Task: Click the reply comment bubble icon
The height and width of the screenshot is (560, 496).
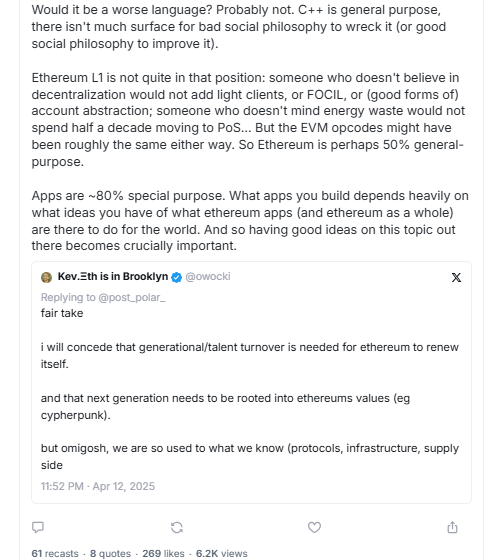Action: coord(38,527)
